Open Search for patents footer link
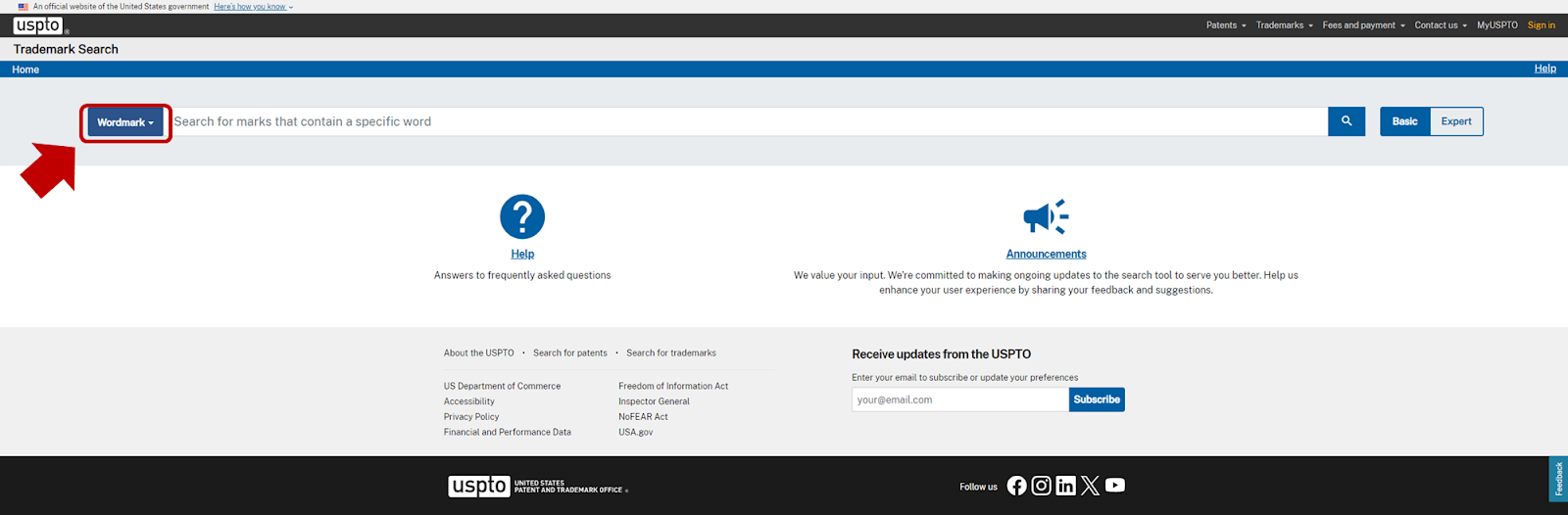This screenshot has width=1568, height=515. point(570,353)
